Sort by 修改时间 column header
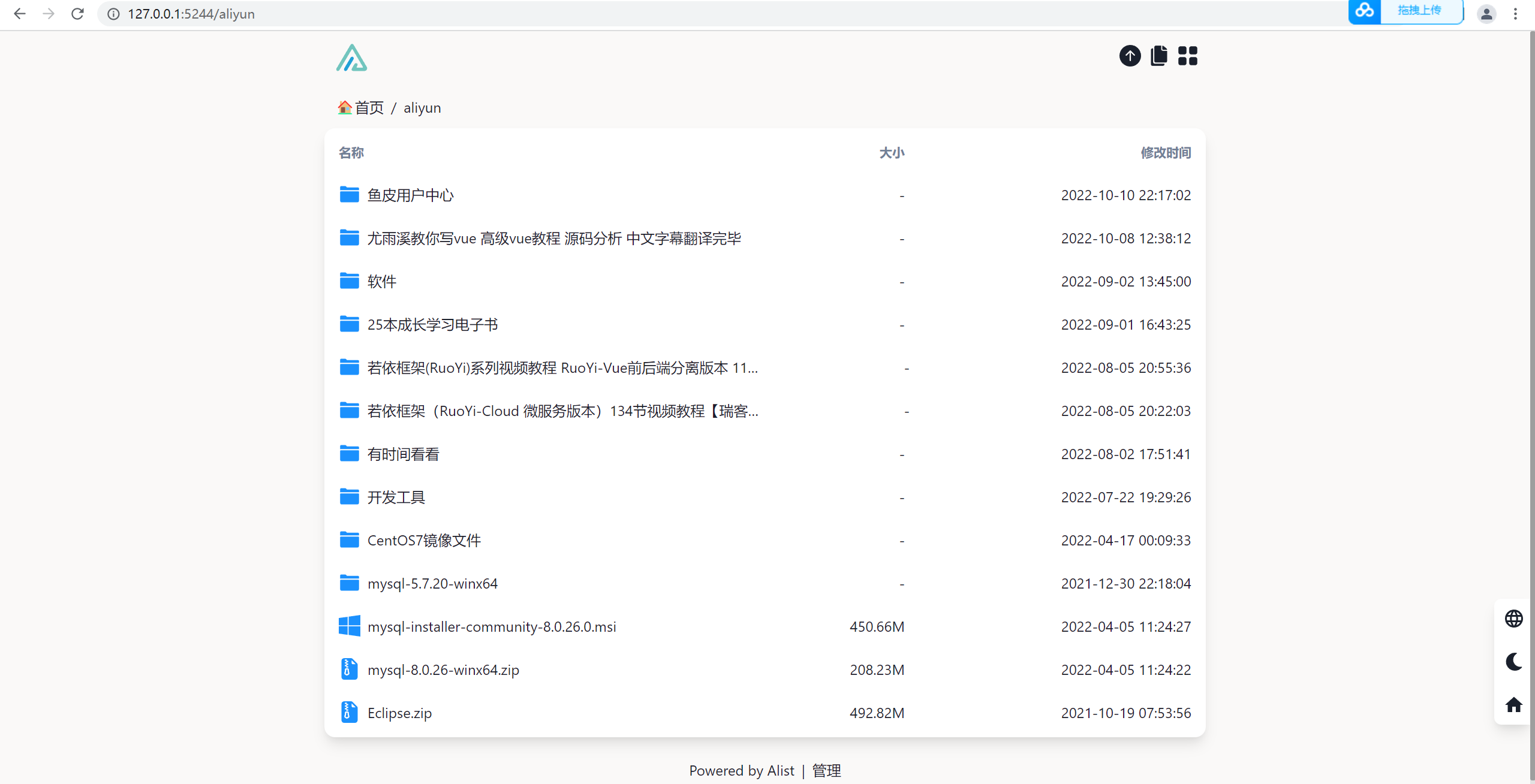1535x784 pixels. pos(1165,153)
